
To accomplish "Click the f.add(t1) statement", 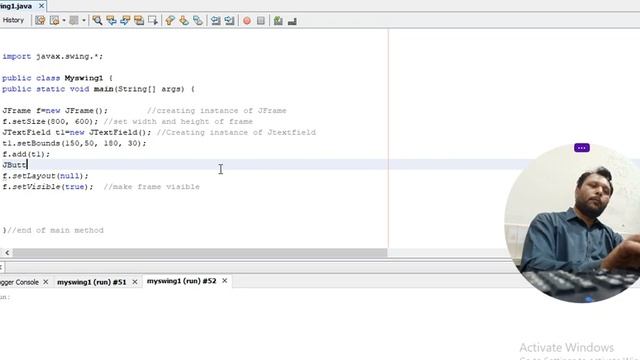I will click(26, 154).
